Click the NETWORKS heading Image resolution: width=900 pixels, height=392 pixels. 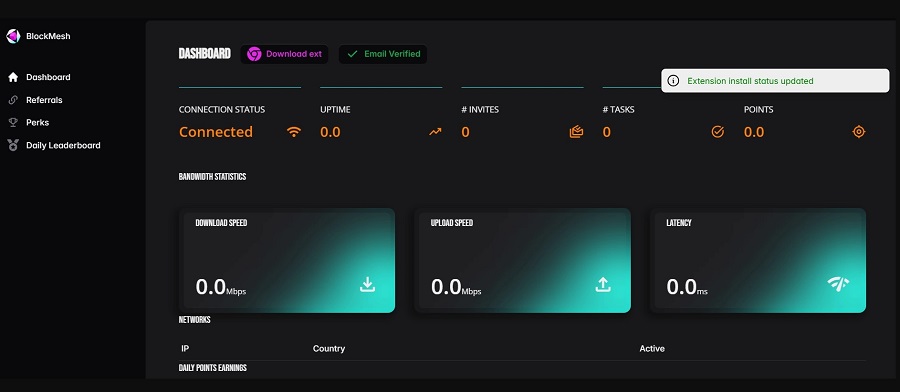pos(195,320)
